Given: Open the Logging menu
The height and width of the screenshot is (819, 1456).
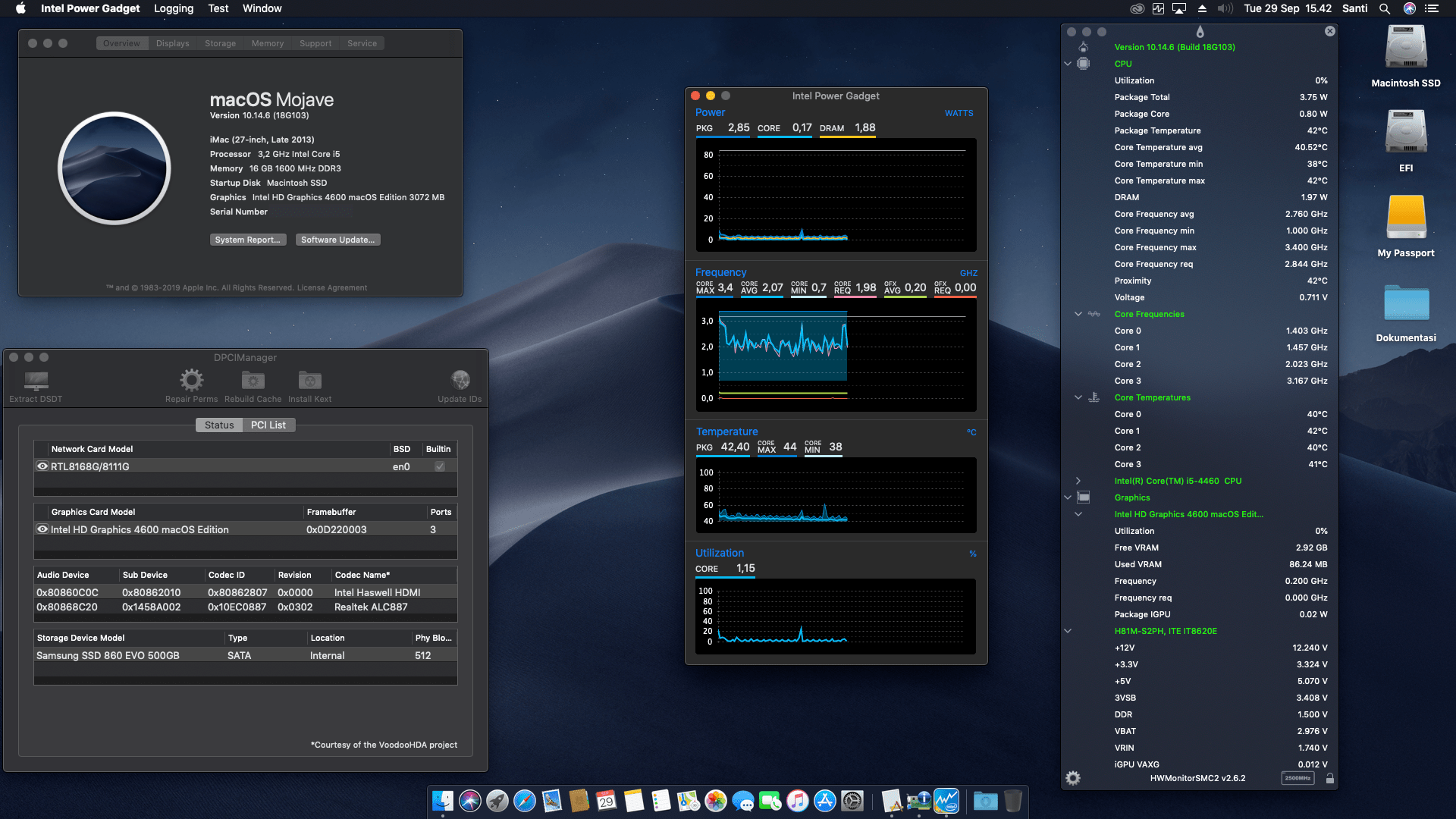Looking at the screenshot, I should [173, 8].
